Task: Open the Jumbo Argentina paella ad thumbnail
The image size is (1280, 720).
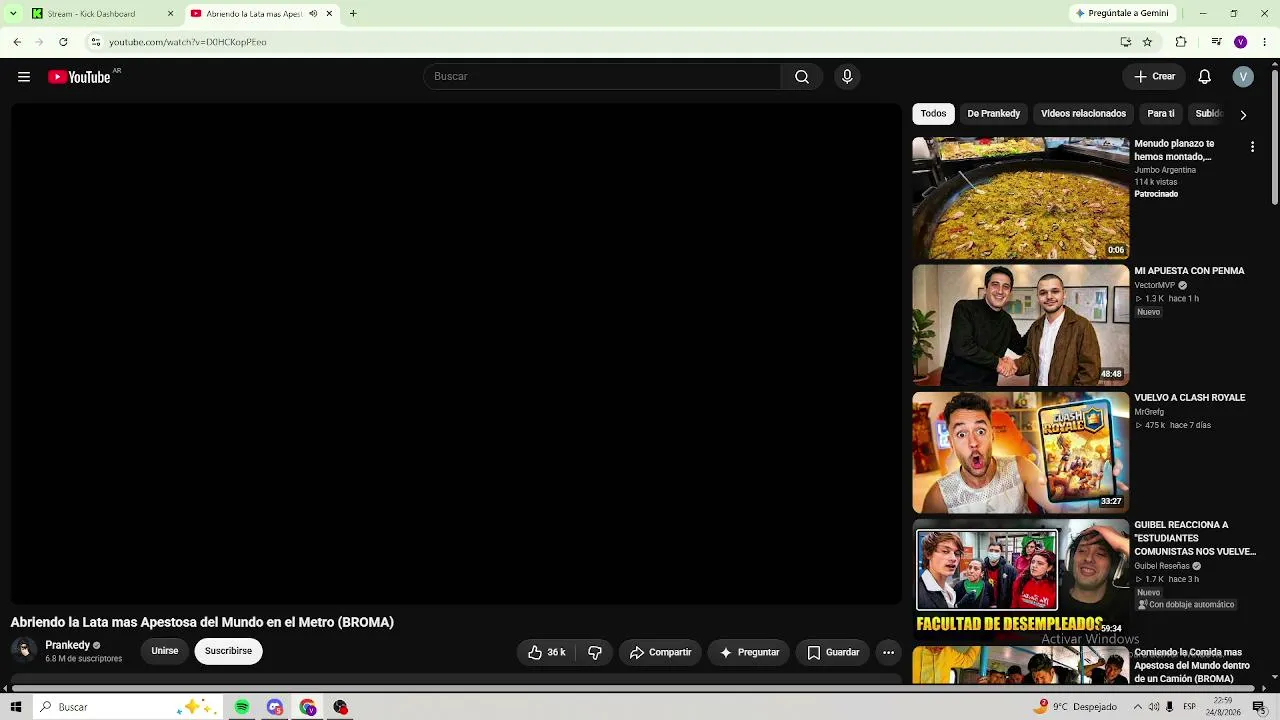Action: [x=1020, y=198]
